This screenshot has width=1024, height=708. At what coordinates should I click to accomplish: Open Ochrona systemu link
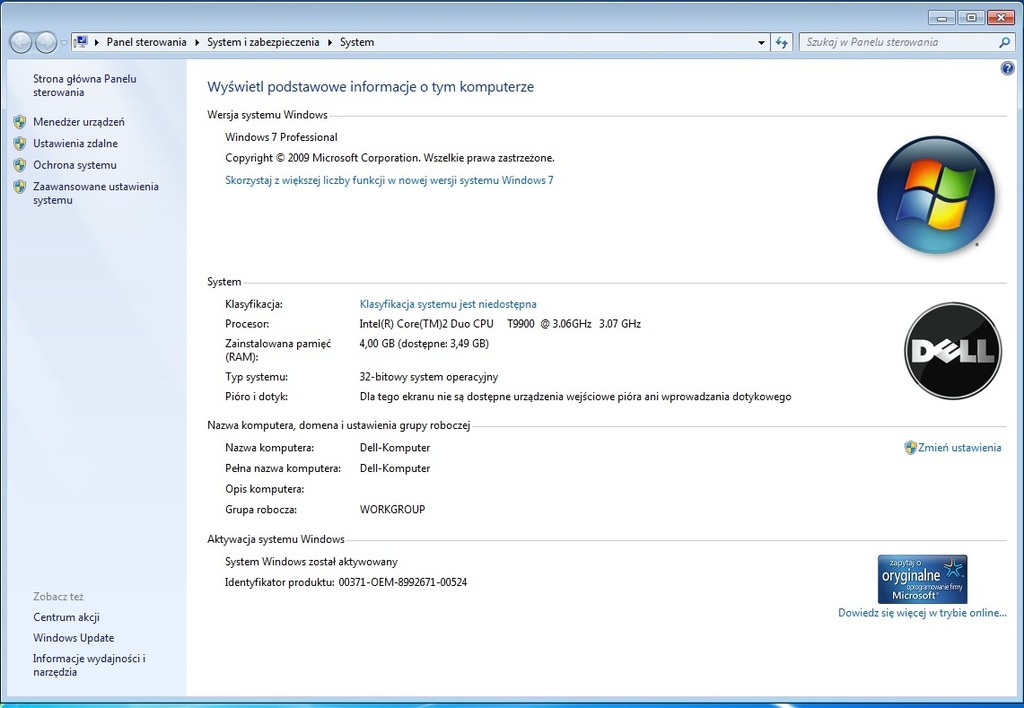point(74,165)
